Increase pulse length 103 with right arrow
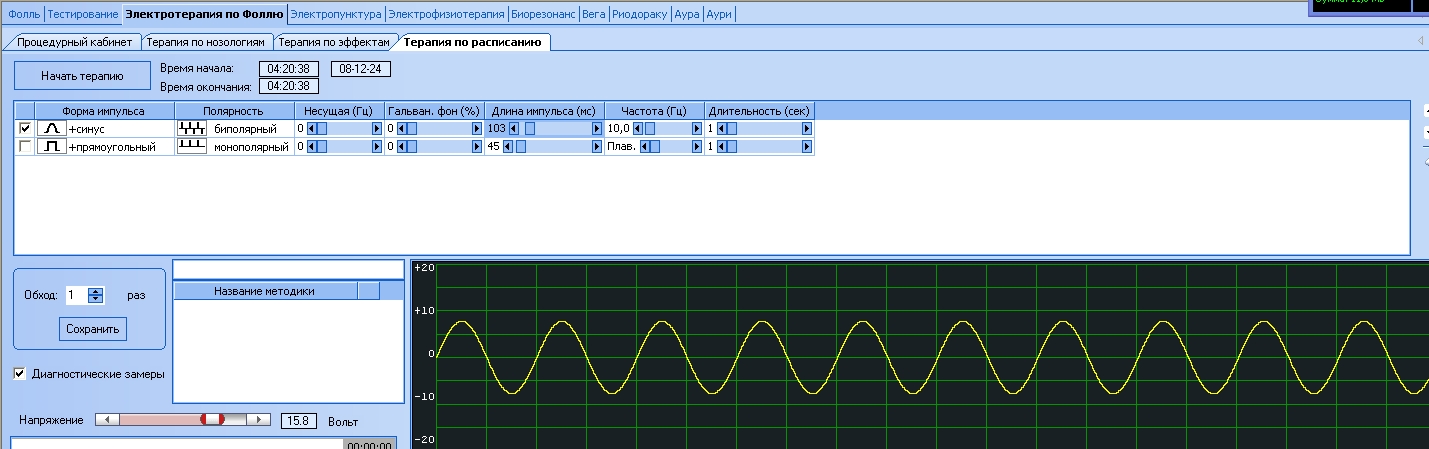Screen dimensions: 1429x449 (597, 129)
